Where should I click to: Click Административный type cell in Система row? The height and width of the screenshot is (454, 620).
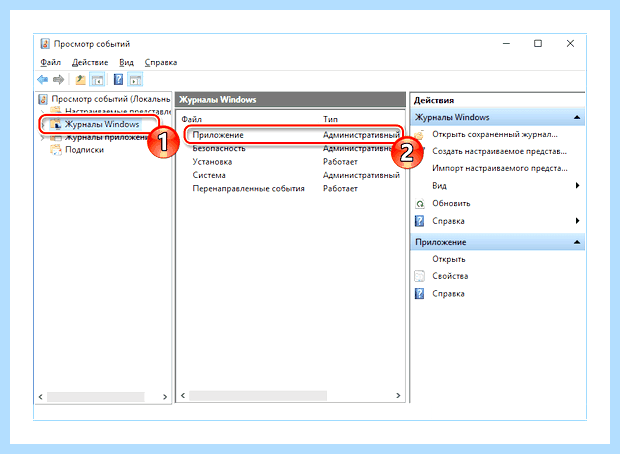coord(361,175)
